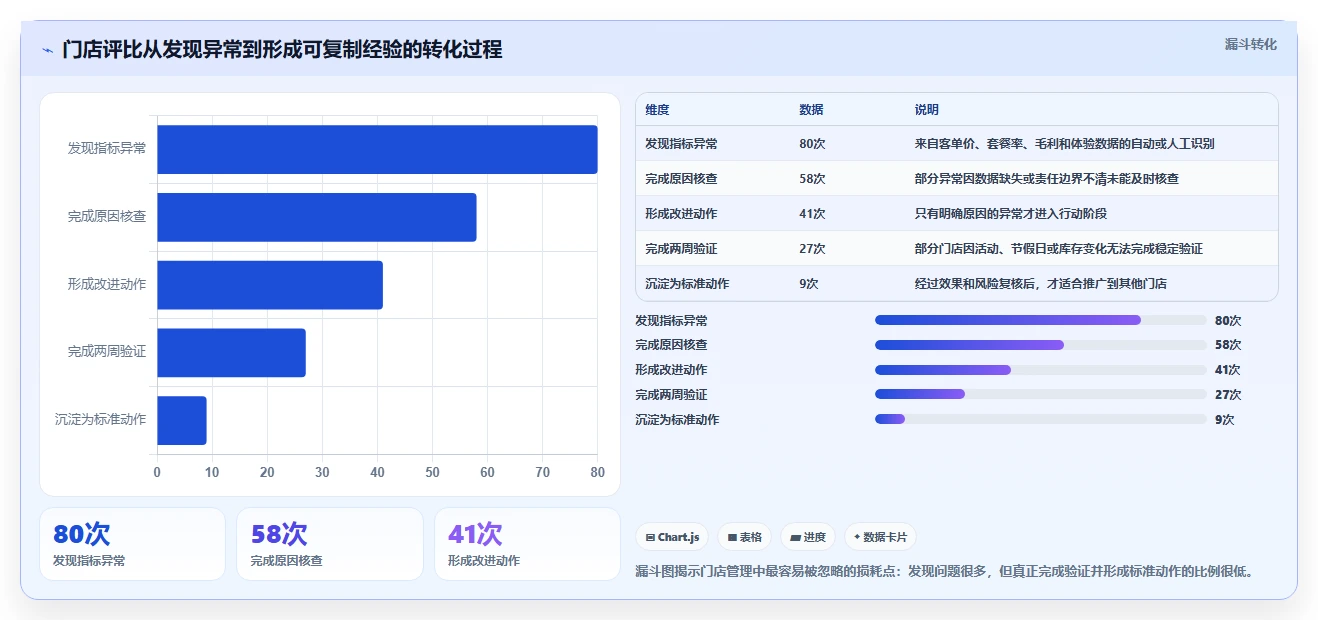
Task: Select the 表格 chip
Action: [744, 537]
